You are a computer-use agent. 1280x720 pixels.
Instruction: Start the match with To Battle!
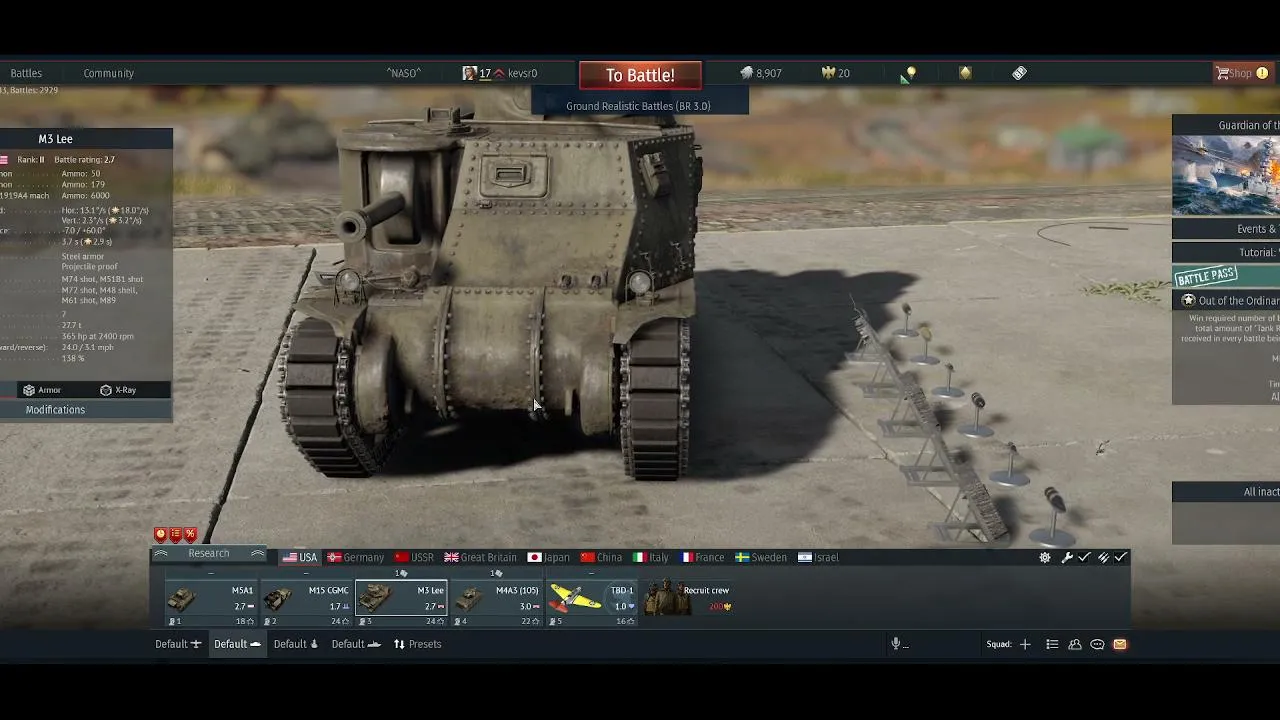(x=640, y=75)
